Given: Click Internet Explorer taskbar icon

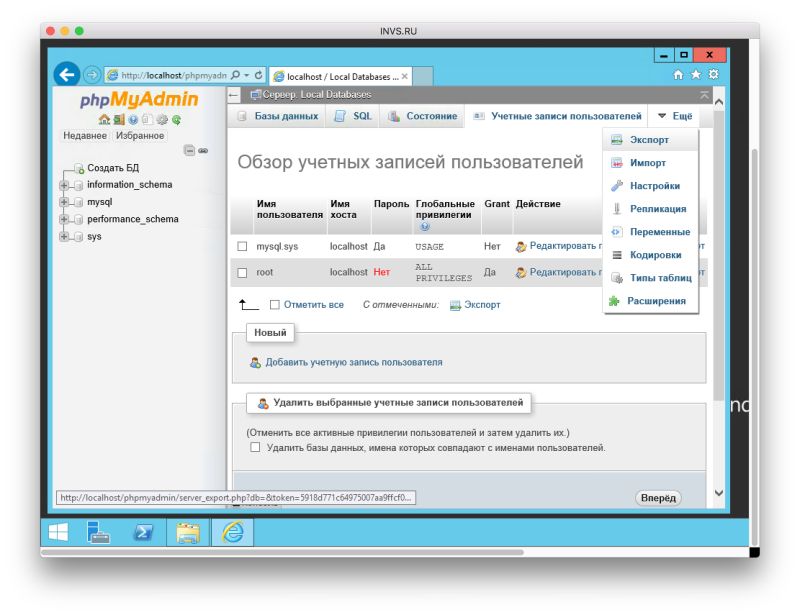Looking at the screenshot, I should pos(233,532).
